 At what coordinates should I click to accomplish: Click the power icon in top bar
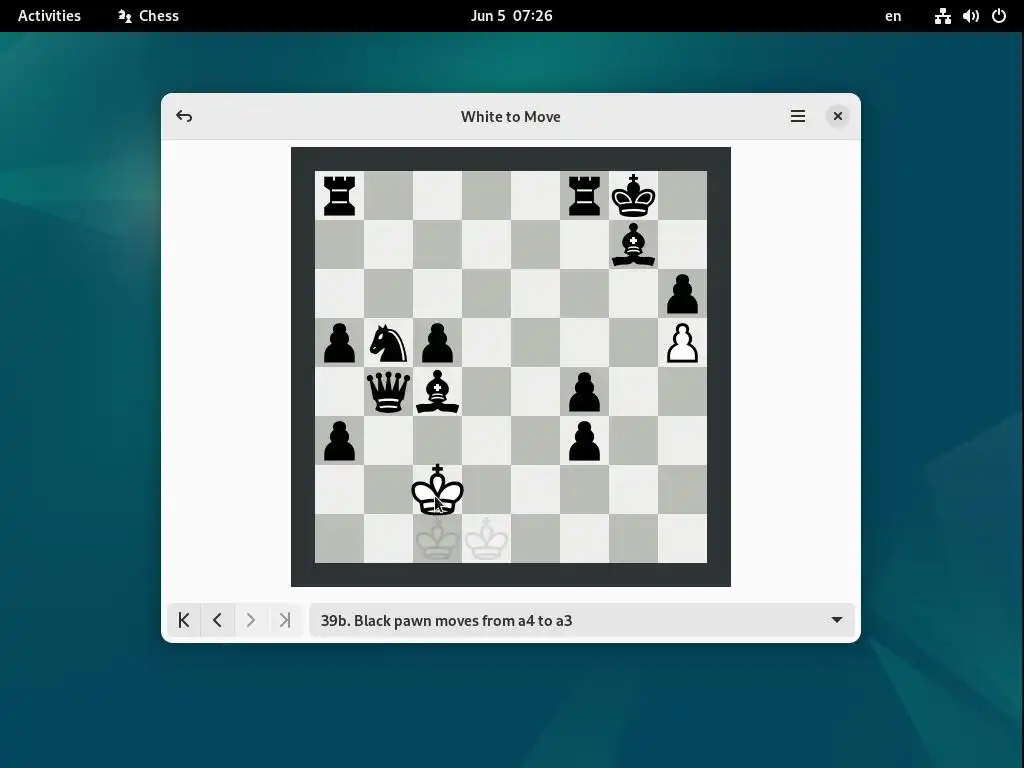999,16
